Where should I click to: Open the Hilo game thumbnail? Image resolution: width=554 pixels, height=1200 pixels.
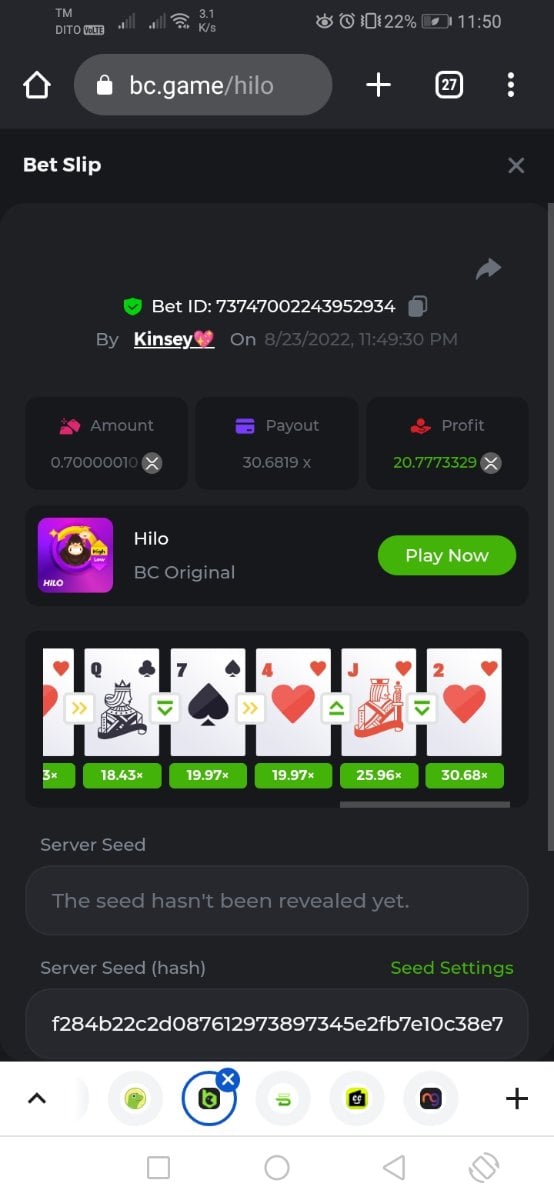[75, 555]
